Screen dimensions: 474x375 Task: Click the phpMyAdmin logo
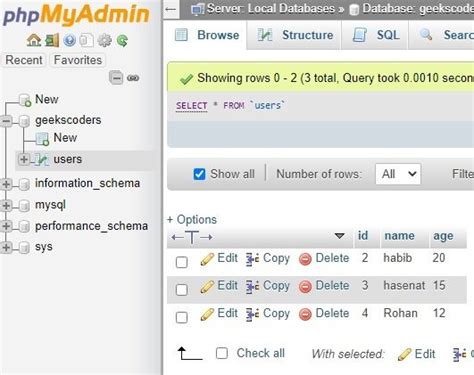click(76, 15)
